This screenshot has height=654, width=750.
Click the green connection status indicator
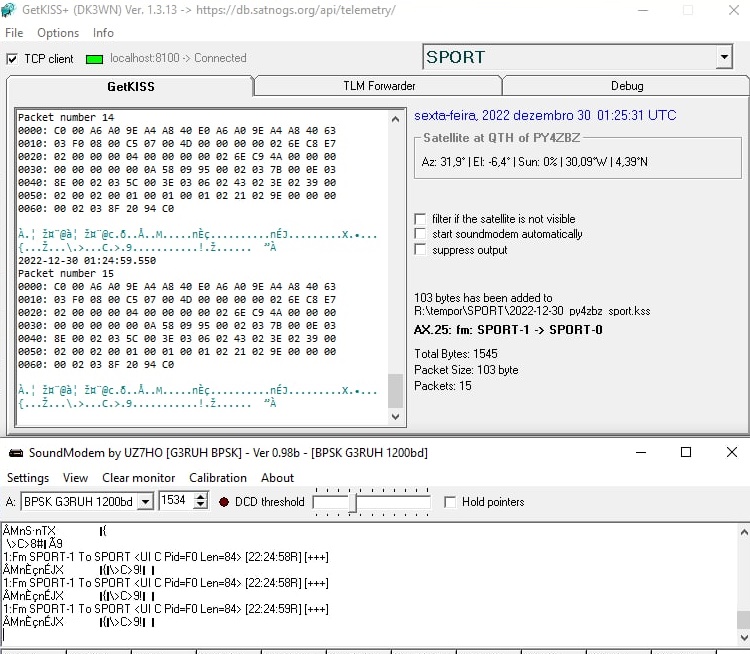pos(94,59)
